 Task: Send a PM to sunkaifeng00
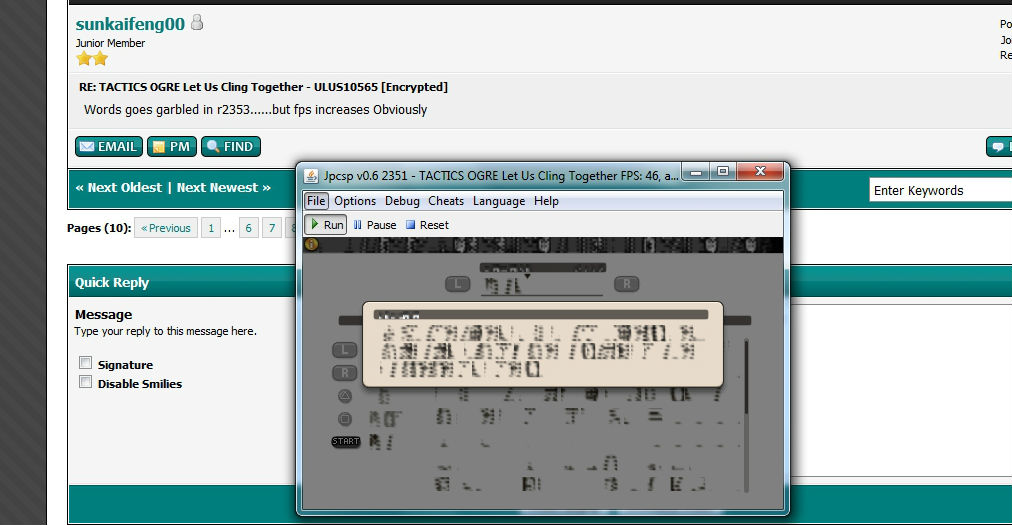(172, 147)
